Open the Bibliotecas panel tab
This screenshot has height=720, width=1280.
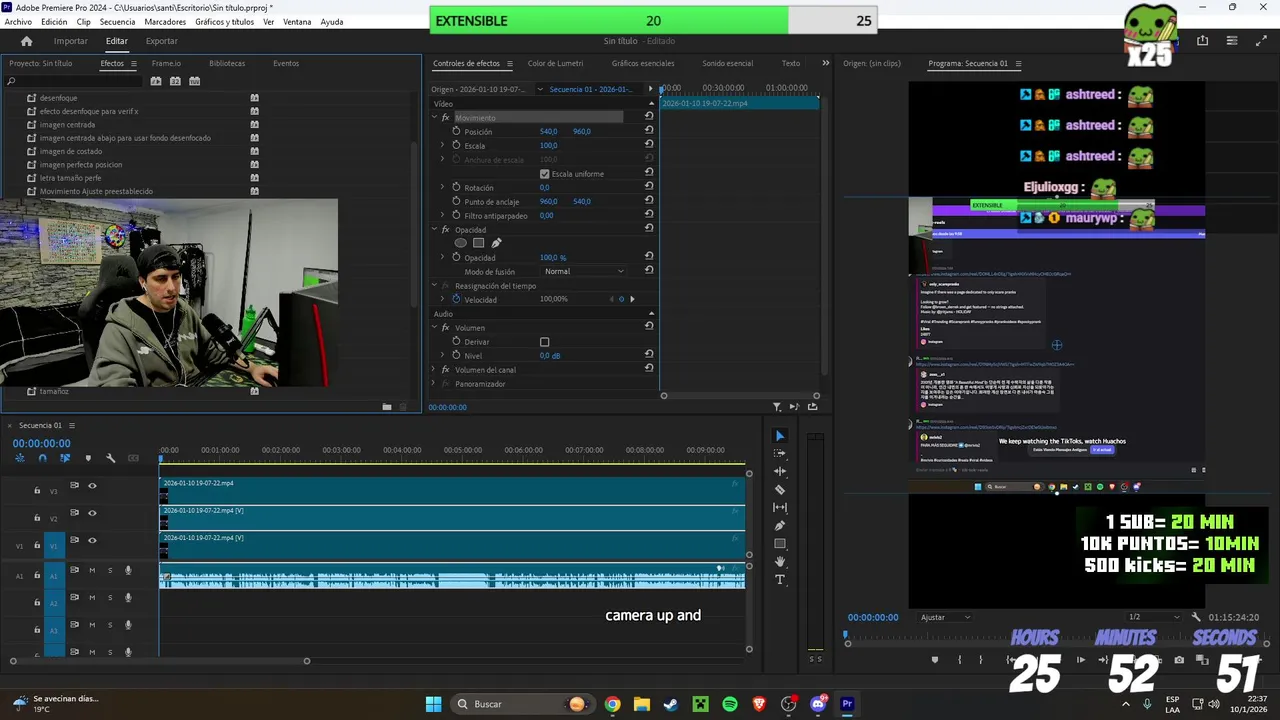point(227,63)
